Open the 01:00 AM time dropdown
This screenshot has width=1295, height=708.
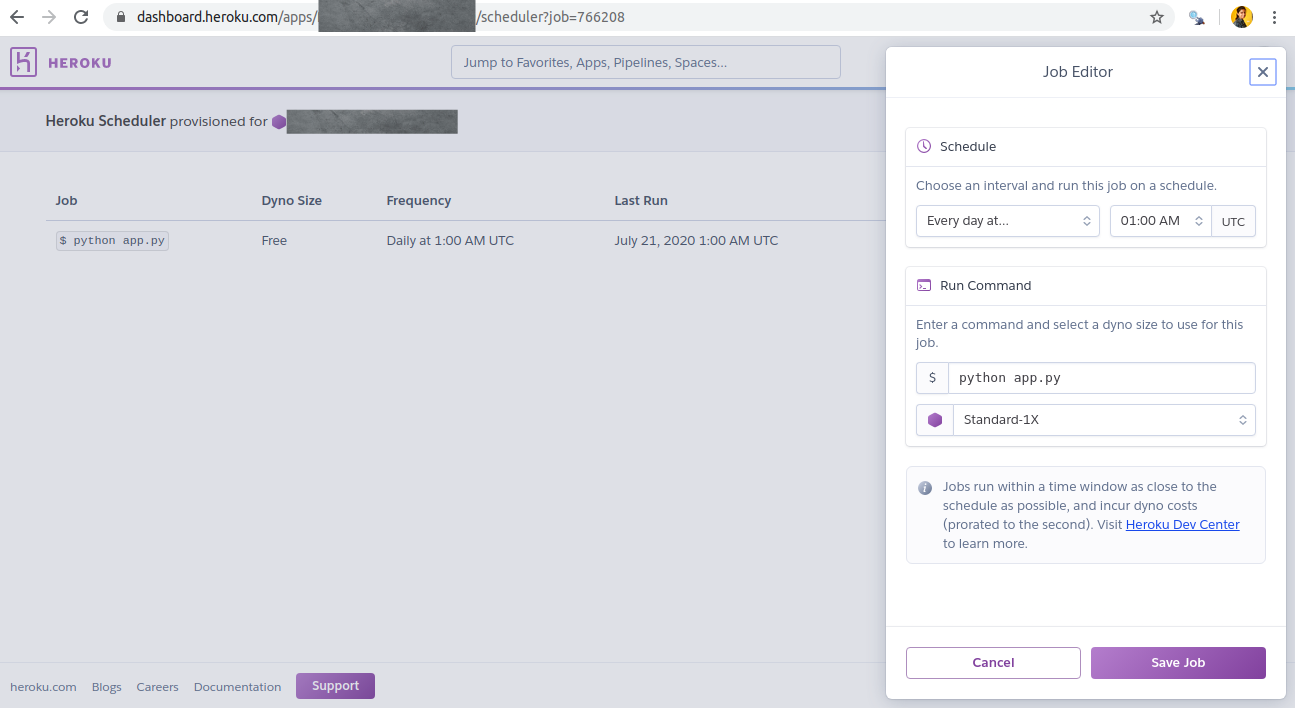click(1160, 221)
